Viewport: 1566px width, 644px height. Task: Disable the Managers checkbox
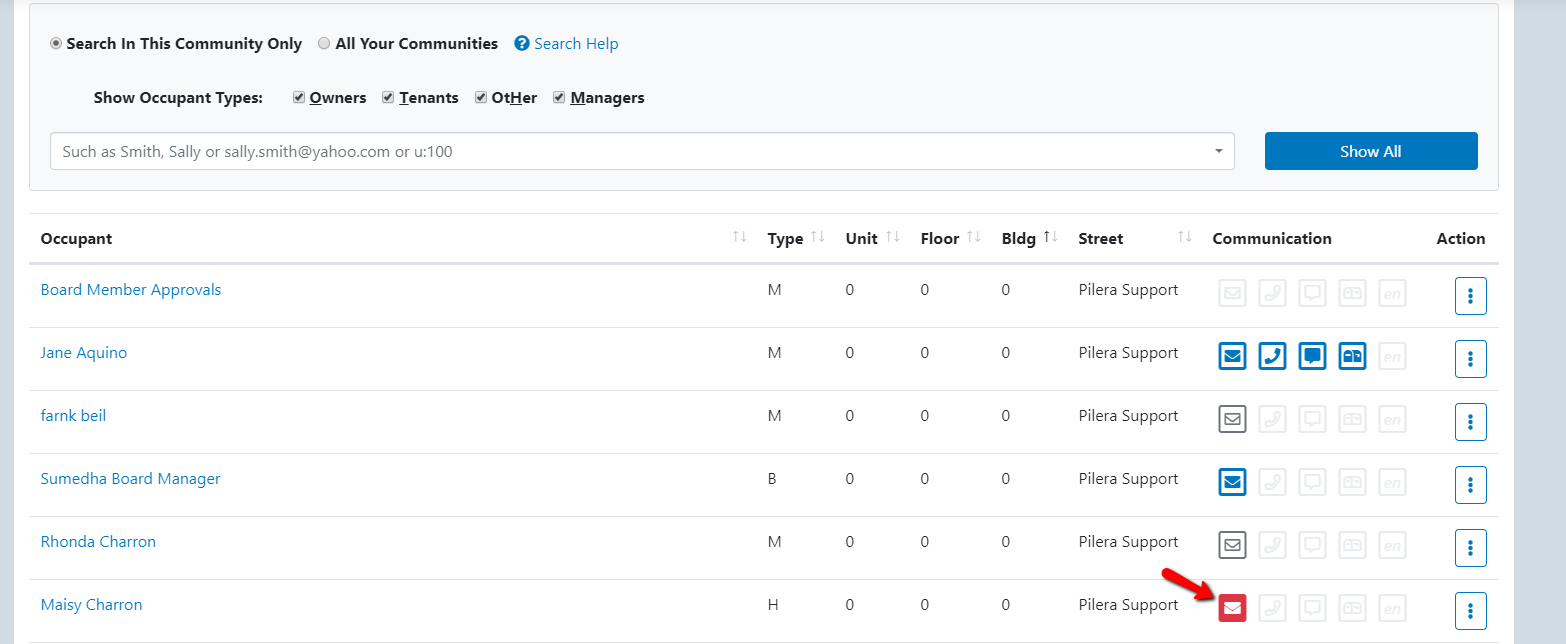560,98
